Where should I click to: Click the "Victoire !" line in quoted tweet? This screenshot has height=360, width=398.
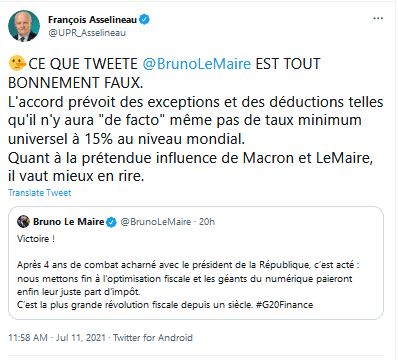36,239
